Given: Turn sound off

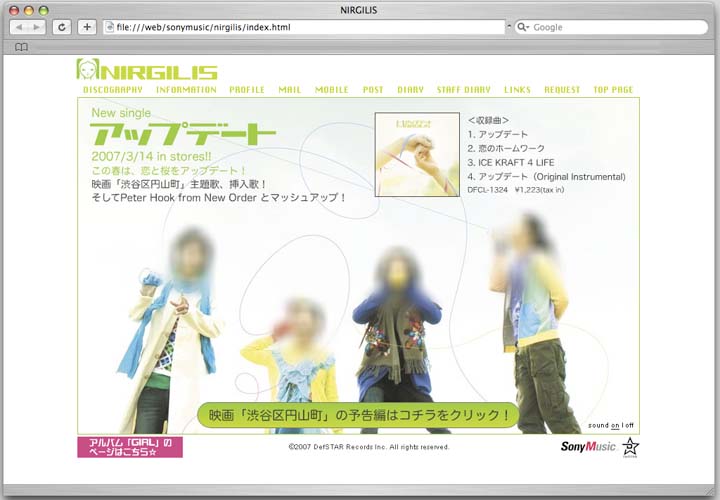Looking at the screenshot, I should point(629,425).
